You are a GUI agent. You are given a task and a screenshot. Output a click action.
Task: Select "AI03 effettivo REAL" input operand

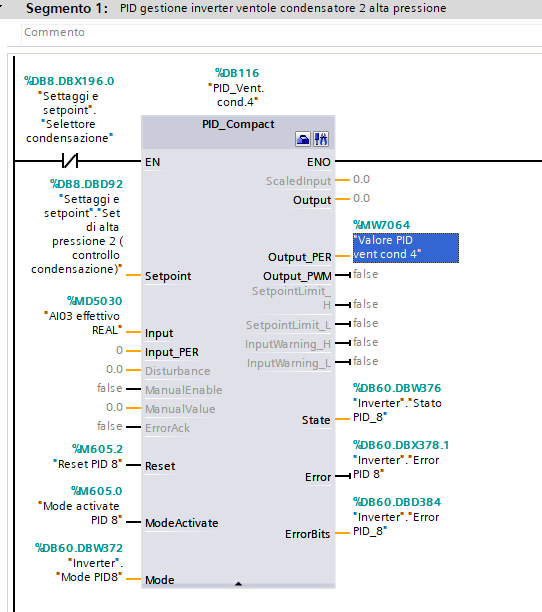83,323
